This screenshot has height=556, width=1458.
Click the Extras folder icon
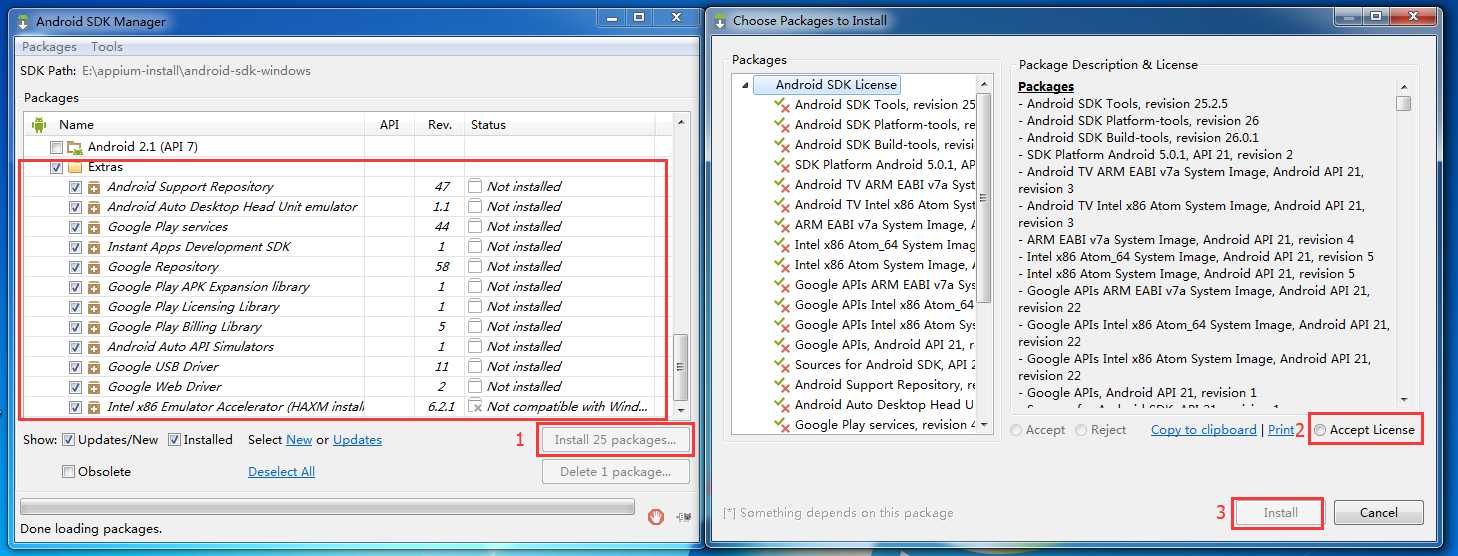click(x=75, y=167)
